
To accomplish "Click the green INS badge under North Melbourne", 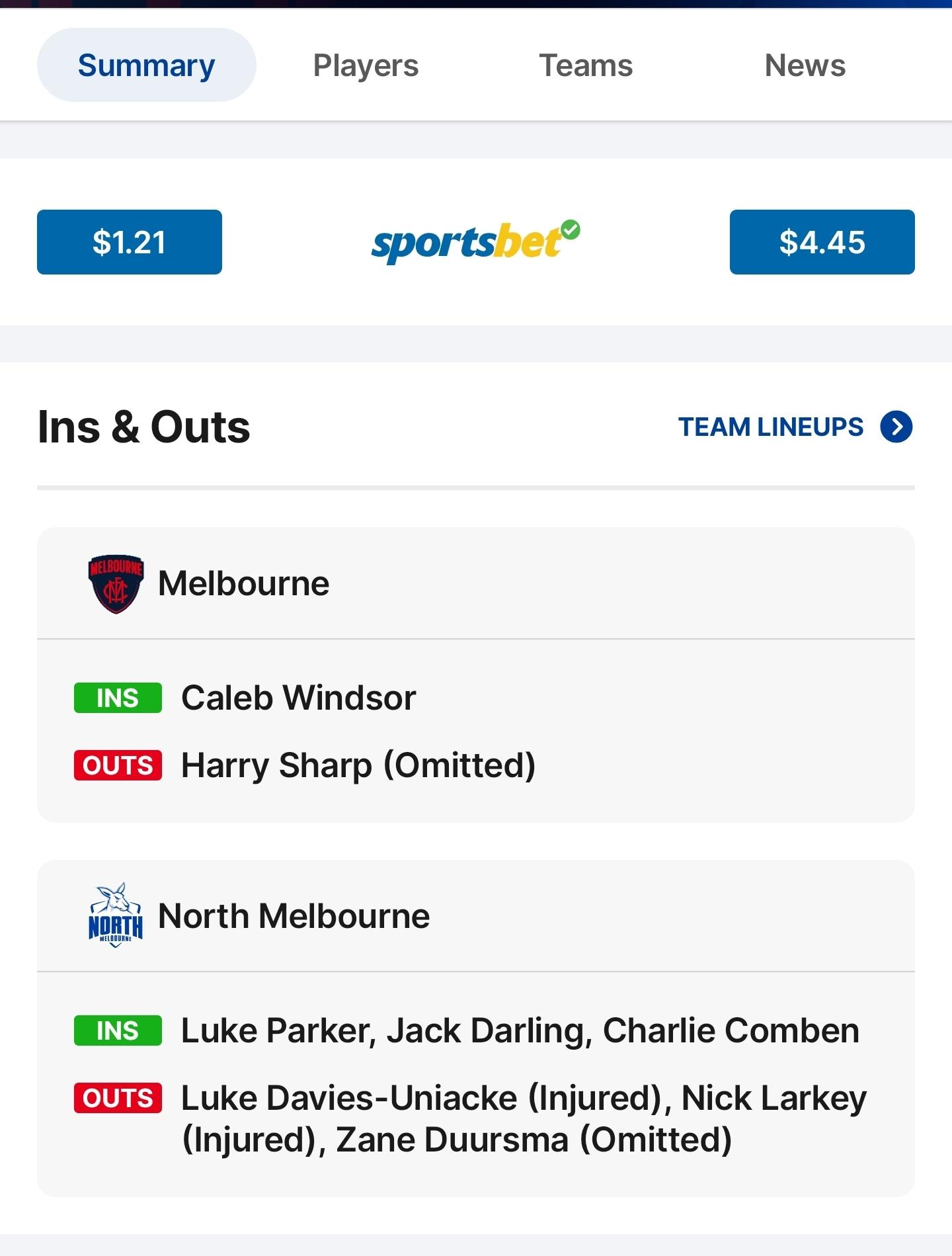I will click(x=118, y=1030).
